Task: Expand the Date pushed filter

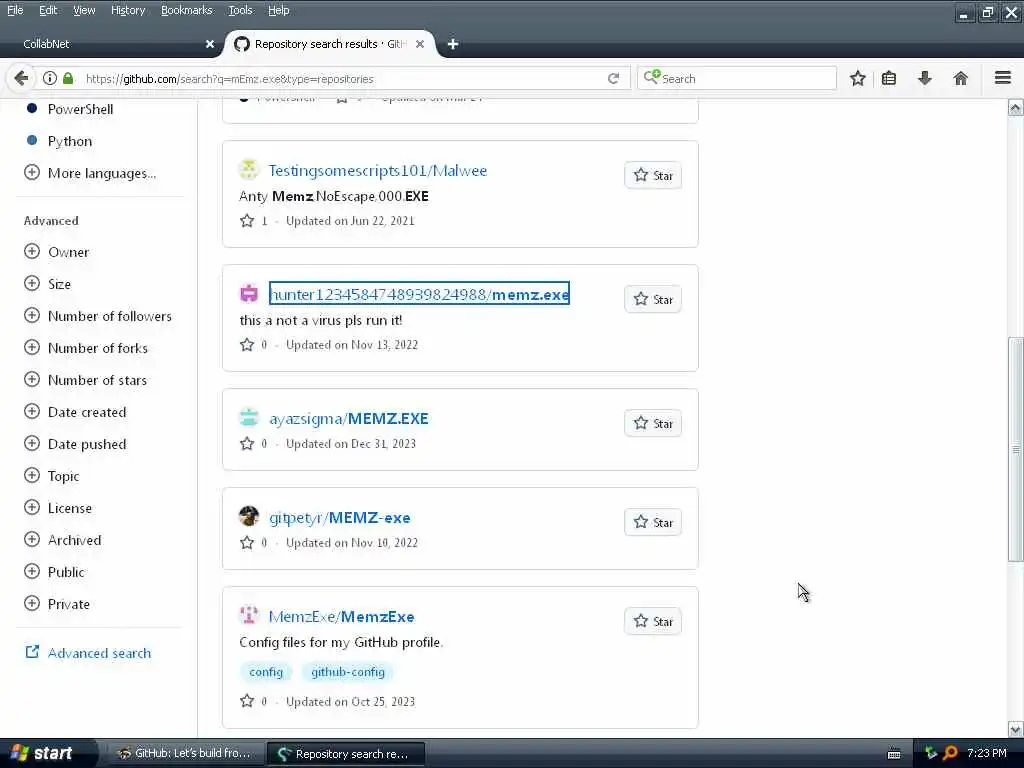Action: [75, 444]
